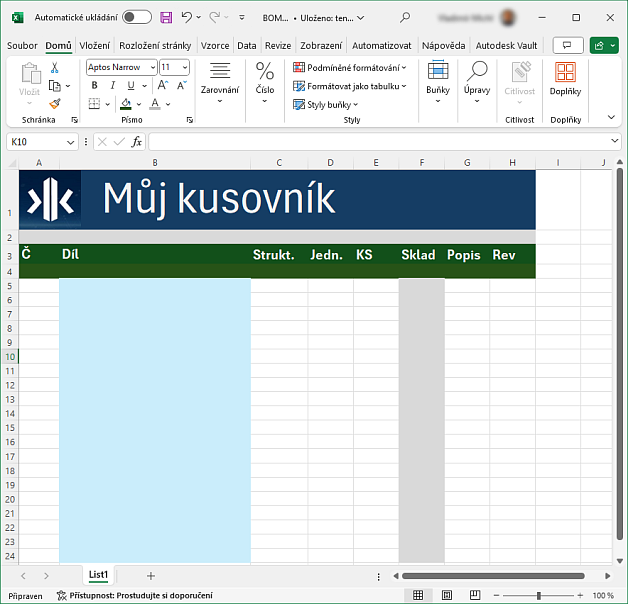Open the search magnifier in title bar
The height and width of the screenshot is (604, 628).
[405, 18]
